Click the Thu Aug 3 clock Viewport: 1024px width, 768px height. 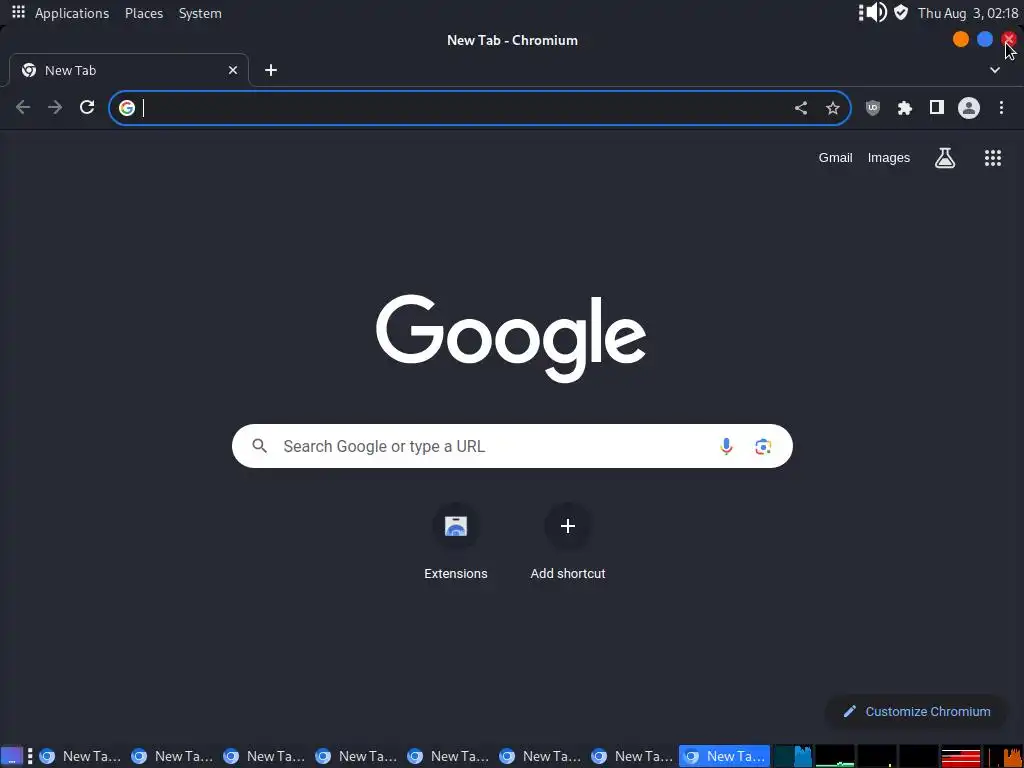click(968, 13)
